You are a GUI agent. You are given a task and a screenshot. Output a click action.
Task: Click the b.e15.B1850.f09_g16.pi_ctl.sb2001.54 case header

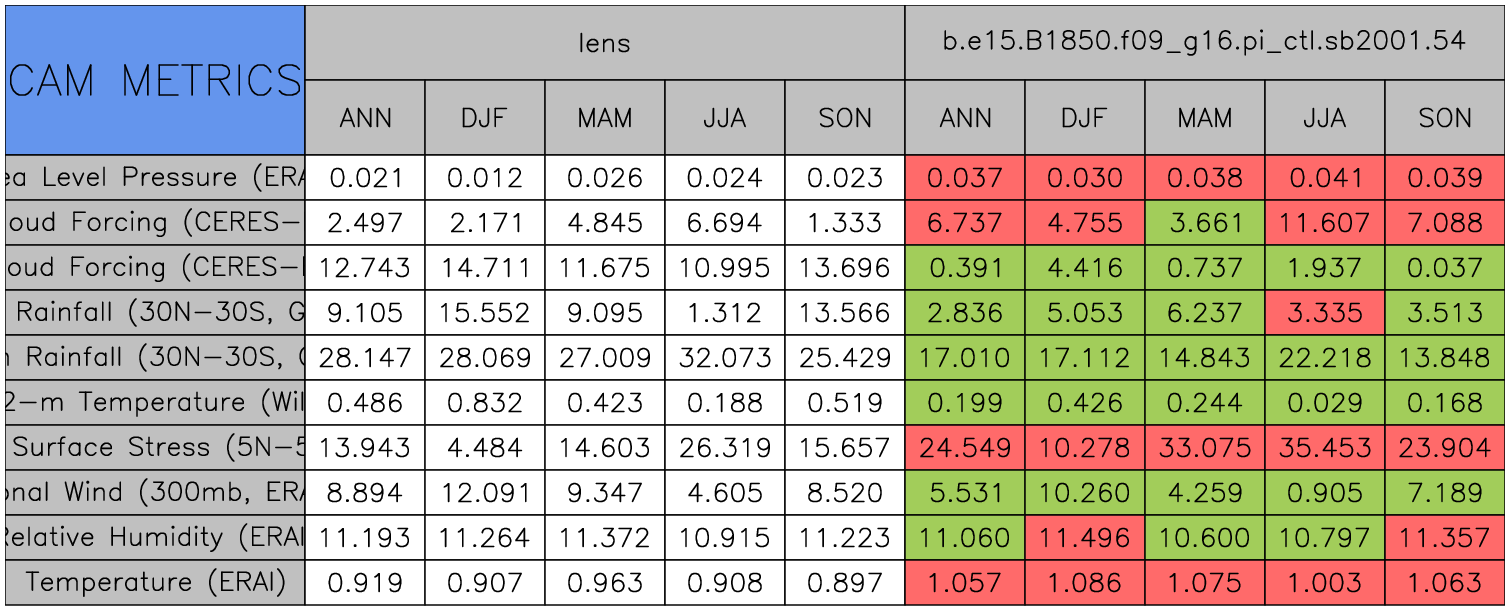pyautogui.click(x=1204, y=42)
